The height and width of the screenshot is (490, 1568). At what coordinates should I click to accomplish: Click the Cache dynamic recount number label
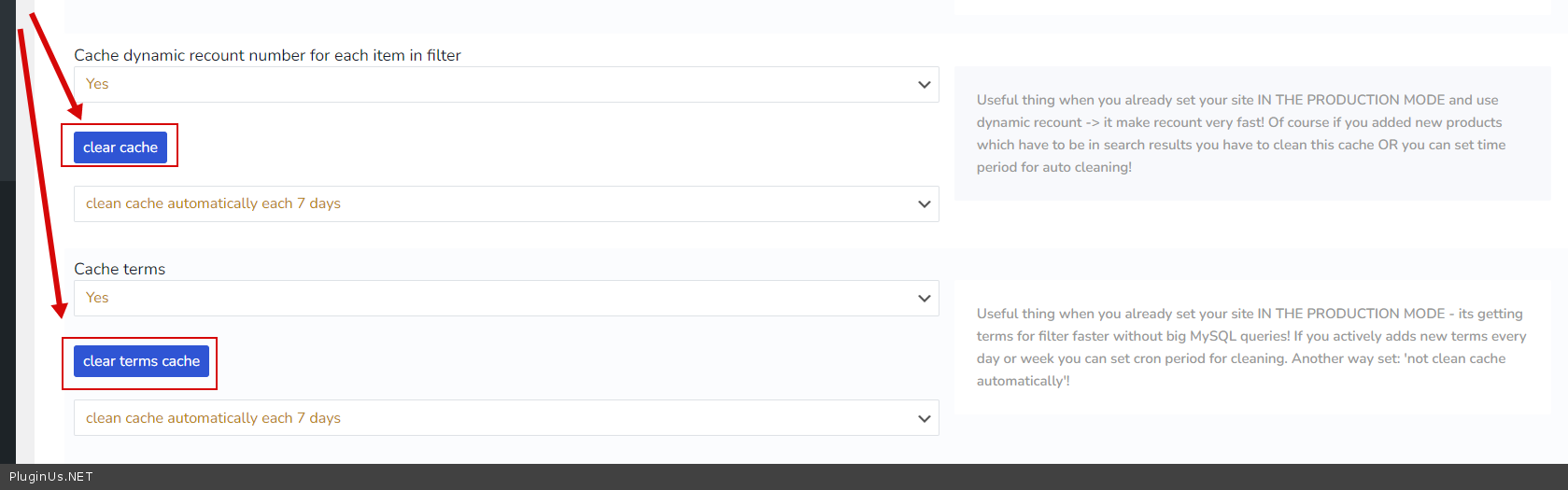pos(267,56)
